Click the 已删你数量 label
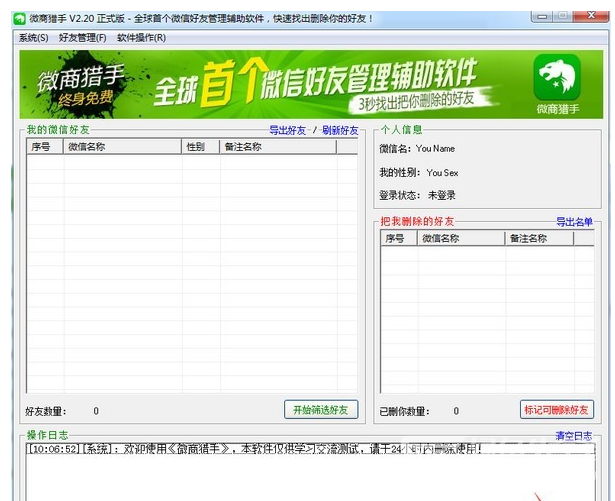The width and height of the screenshot is (615, 501). [x=404, y=411]
